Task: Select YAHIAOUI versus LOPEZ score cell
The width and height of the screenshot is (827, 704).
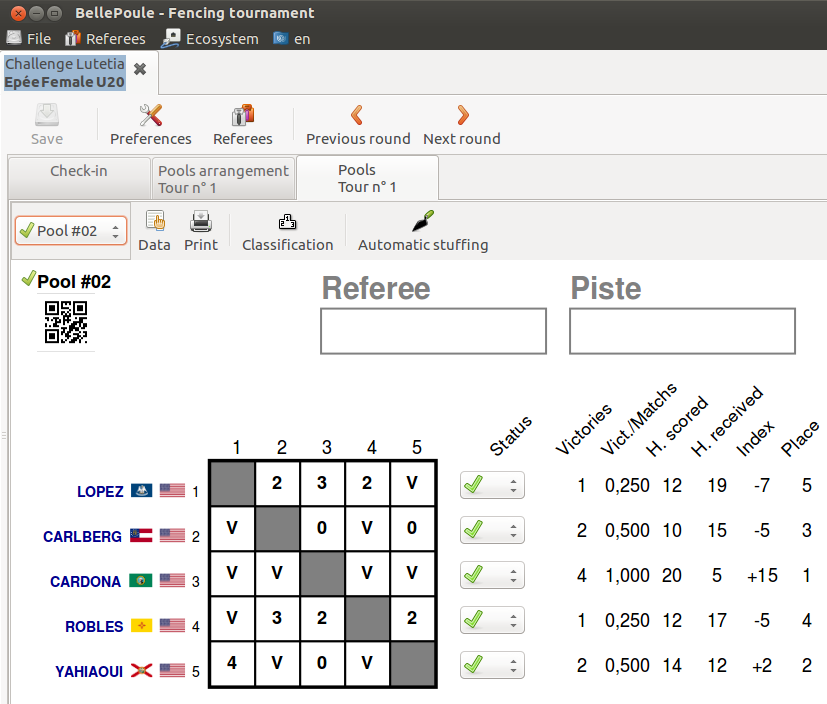Action: (232, 663)
